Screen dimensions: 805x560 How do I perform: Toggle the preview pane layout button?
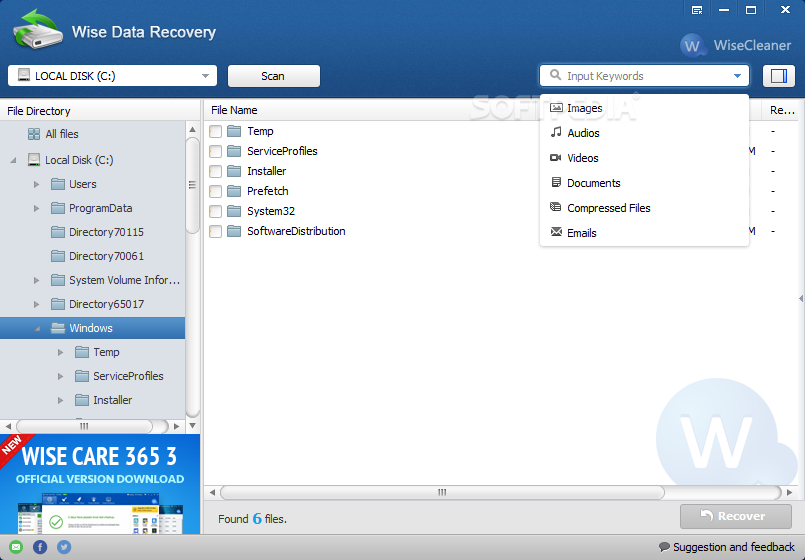[x=778, y=76]
